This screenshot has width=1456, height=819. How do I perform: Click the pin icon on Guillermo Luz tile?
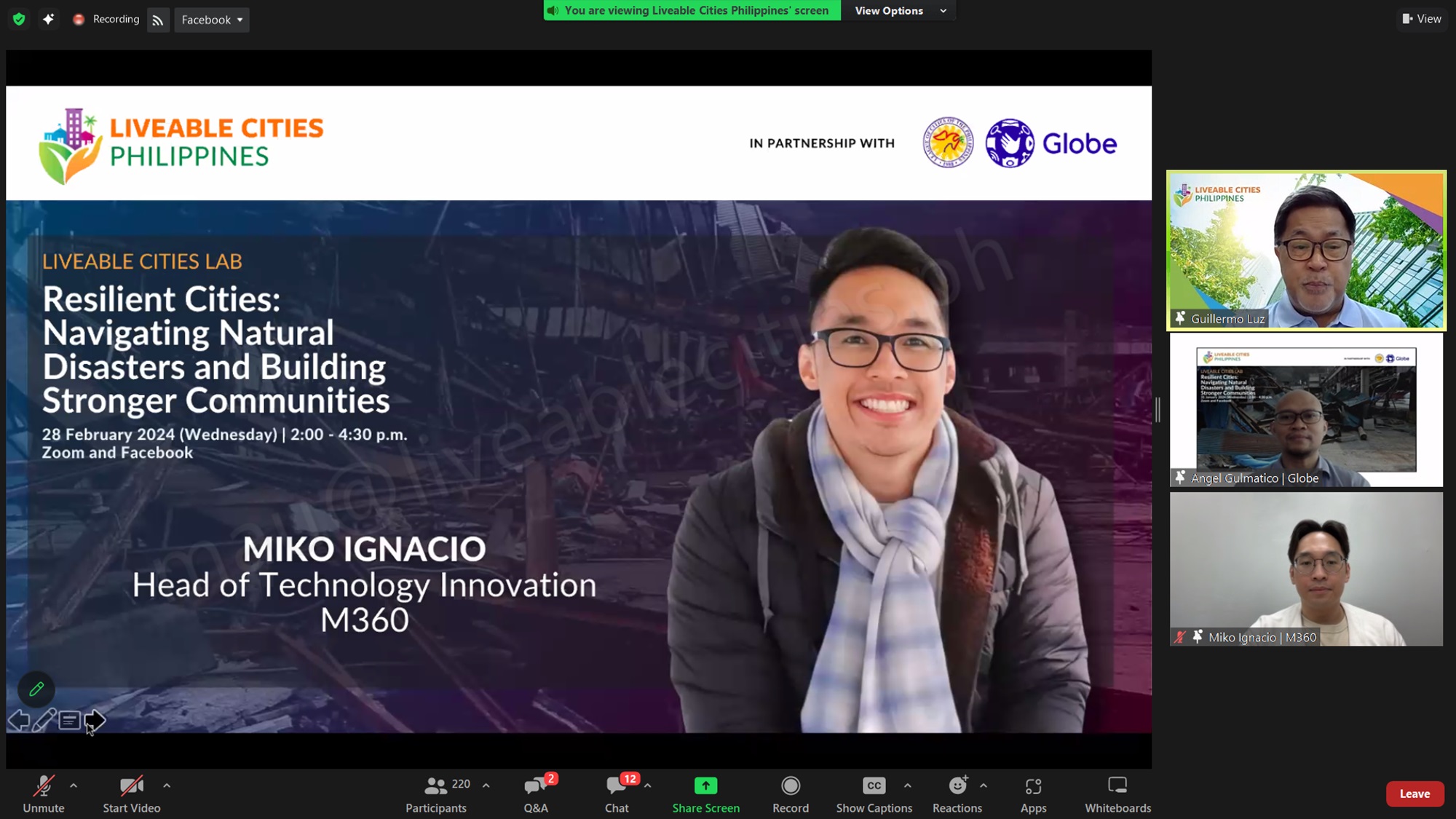[1180, 318]
